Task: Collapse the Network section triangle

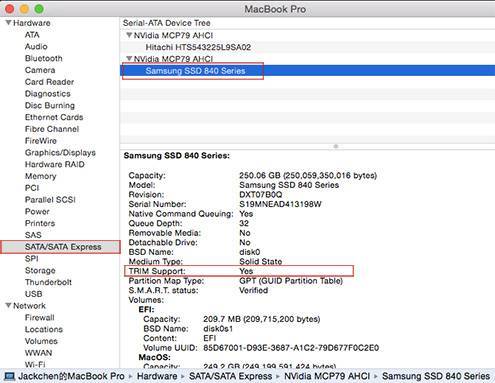Action: tap(8, 305)
